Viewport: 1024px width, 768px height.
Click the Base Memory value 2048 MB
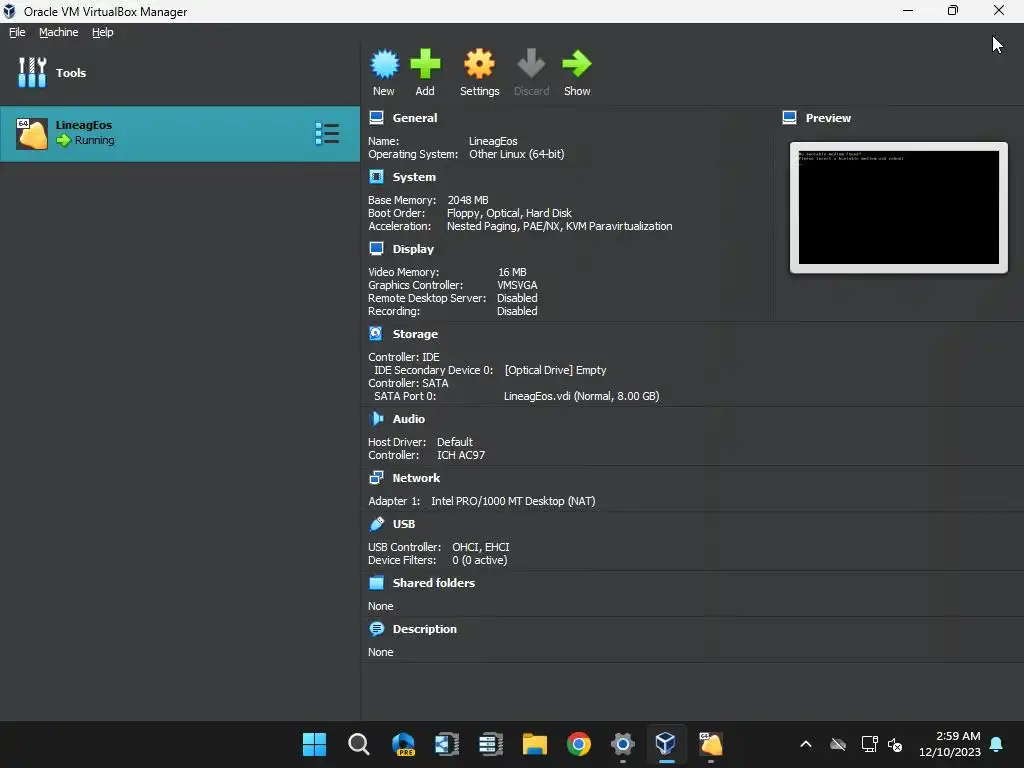pyautogui.click(x=468, y=200)
